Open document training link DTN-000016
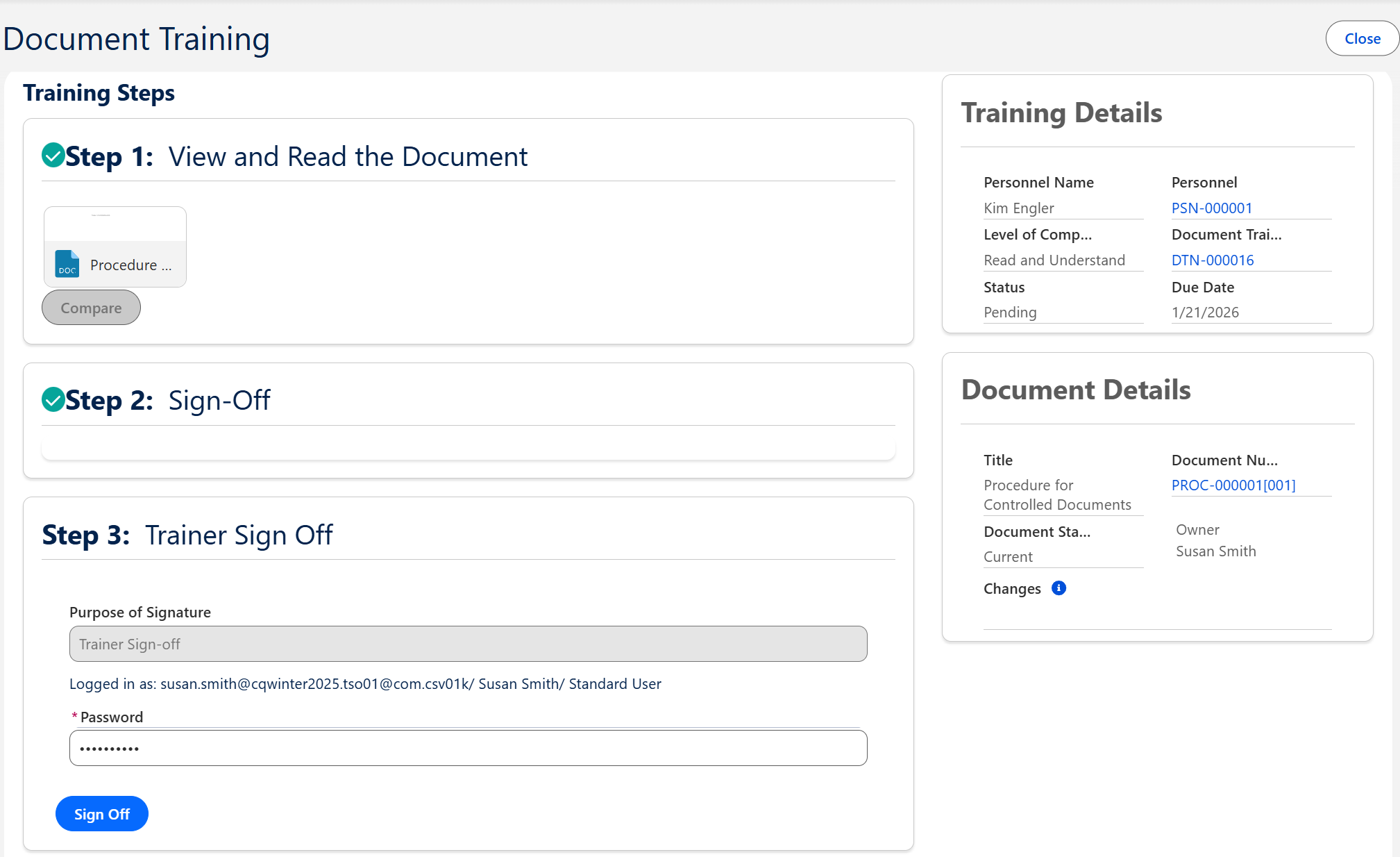This screenshot has width=1400, height=857. tap(1213, 260)
